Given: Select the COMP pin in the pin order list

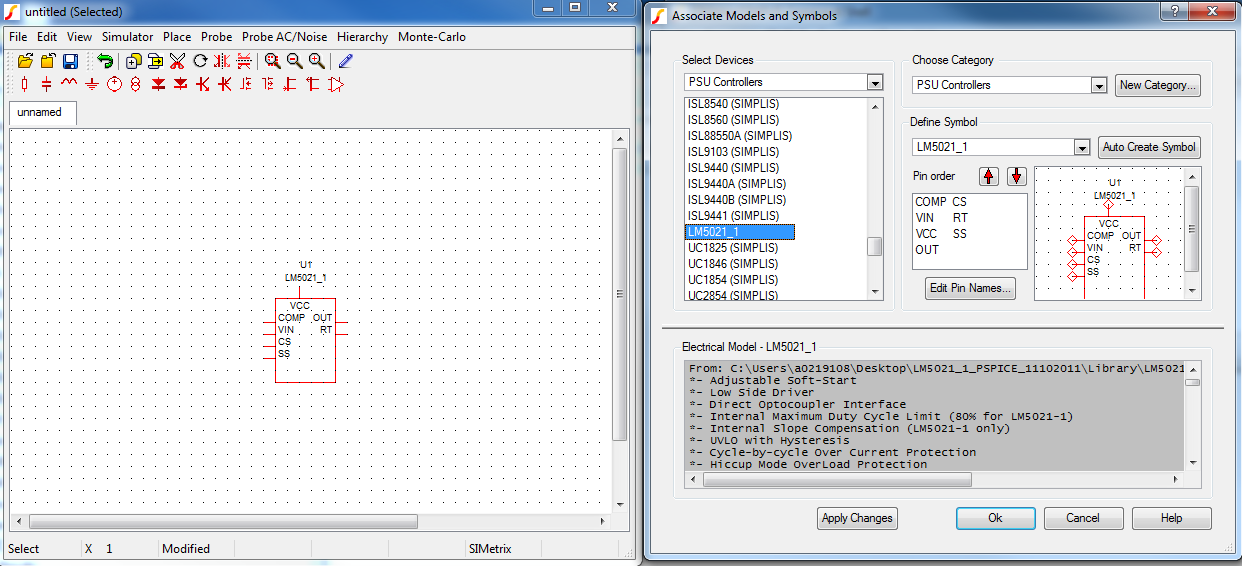Looking at the screenshot, I should pyautogui.click(x=930, y=202).
